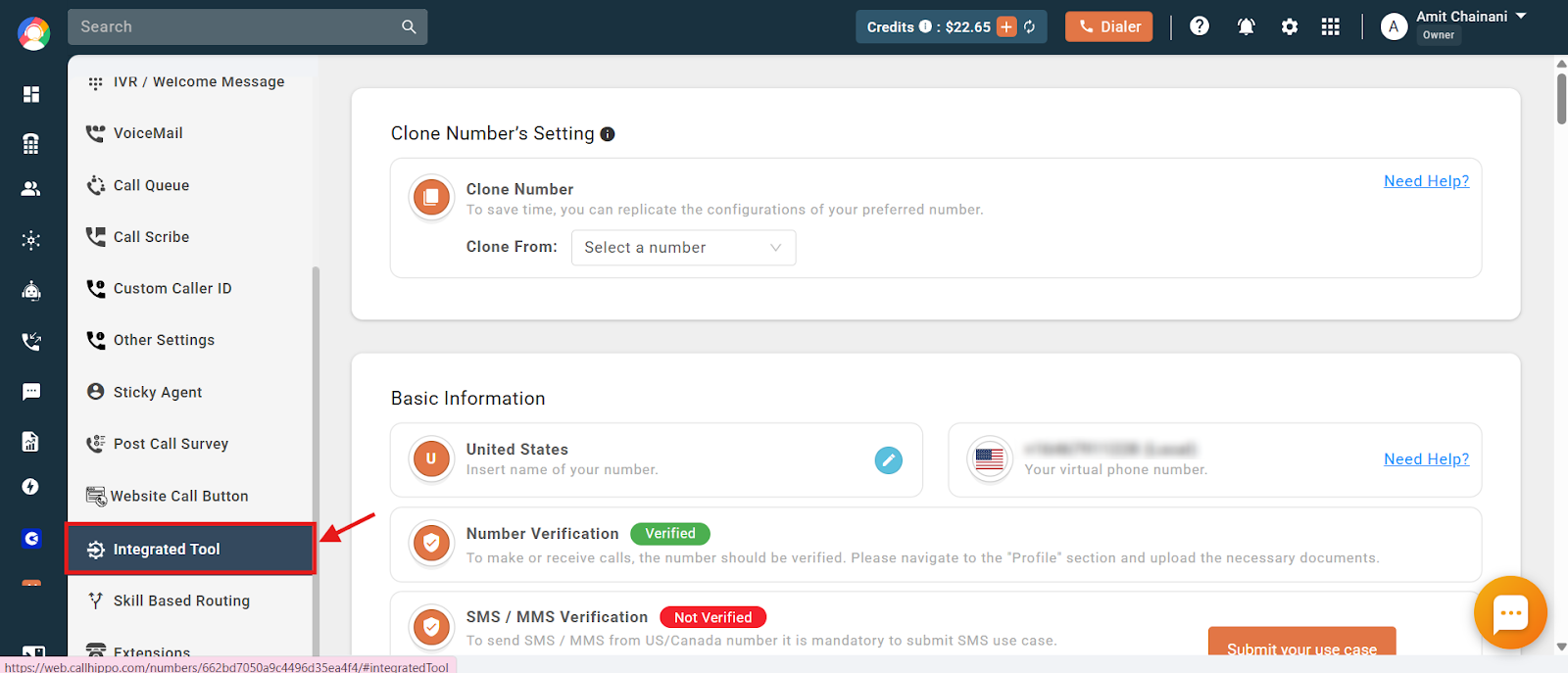The width and height of the screenshot is (1568, 673).
Task: Open the notifications bell
Action: [1246, 26]
